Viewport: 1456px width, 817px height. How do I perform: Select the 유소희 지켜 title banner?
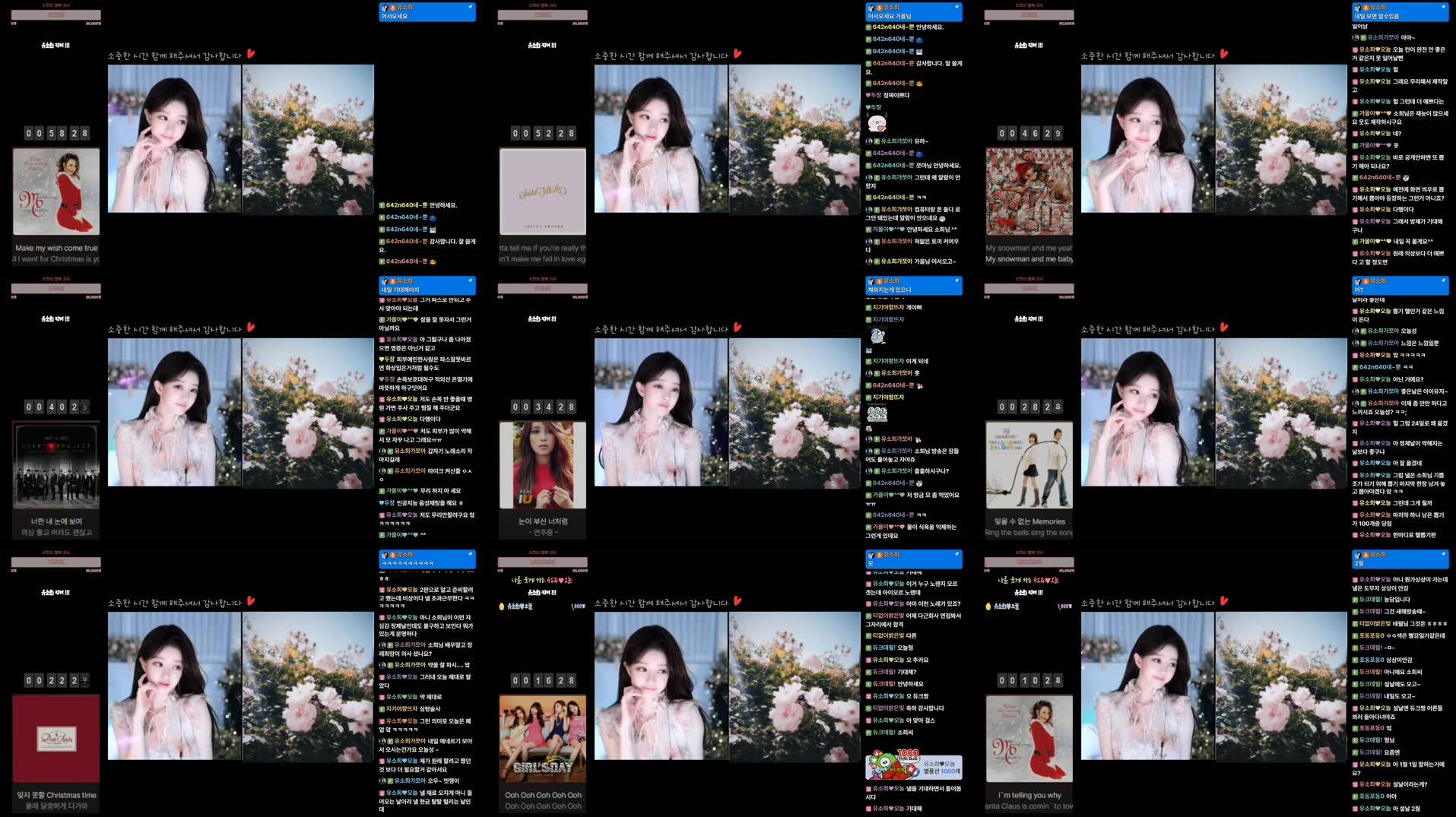point(54,45)
